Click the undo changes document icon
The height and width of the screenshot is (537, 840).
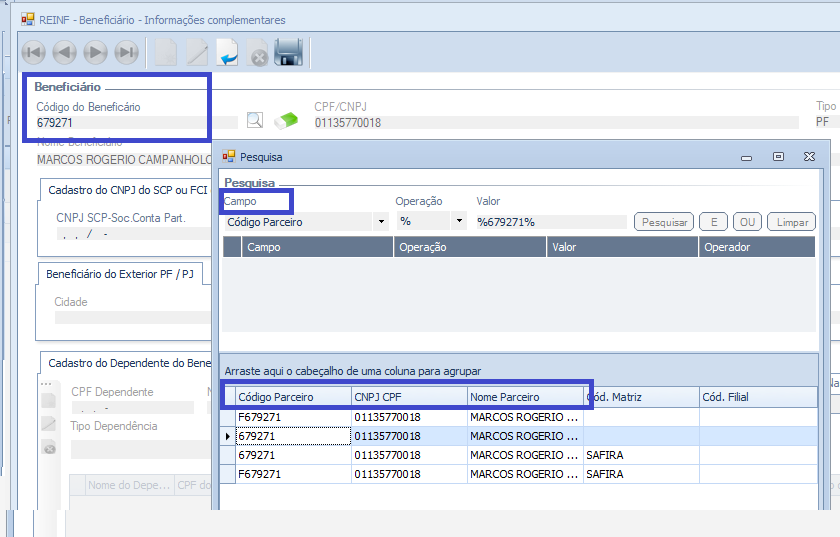pyautogui.click(x=228, y=53)
